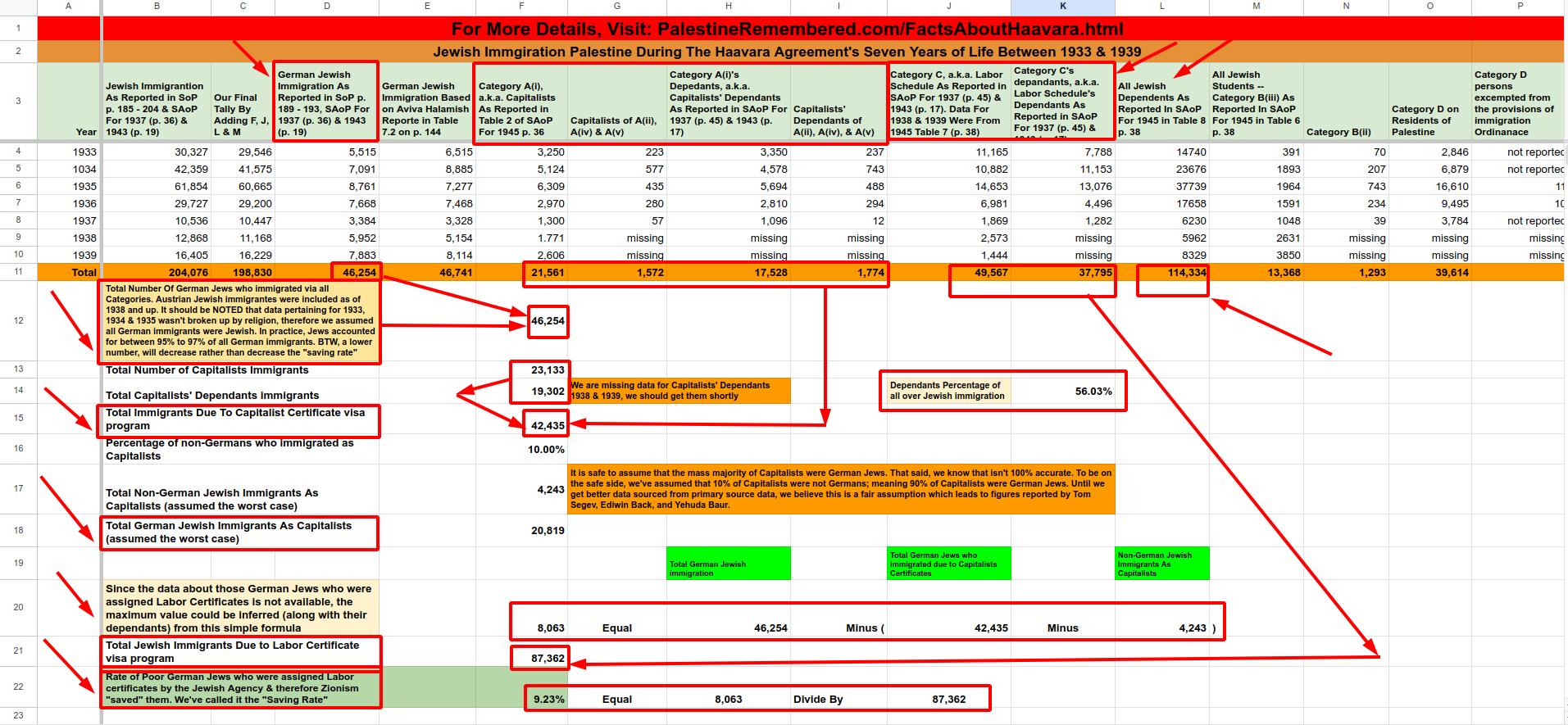The height and width of the screenshot is (725, 1568).
Task: Select dependants total 17,528
Action: point(729,272)
